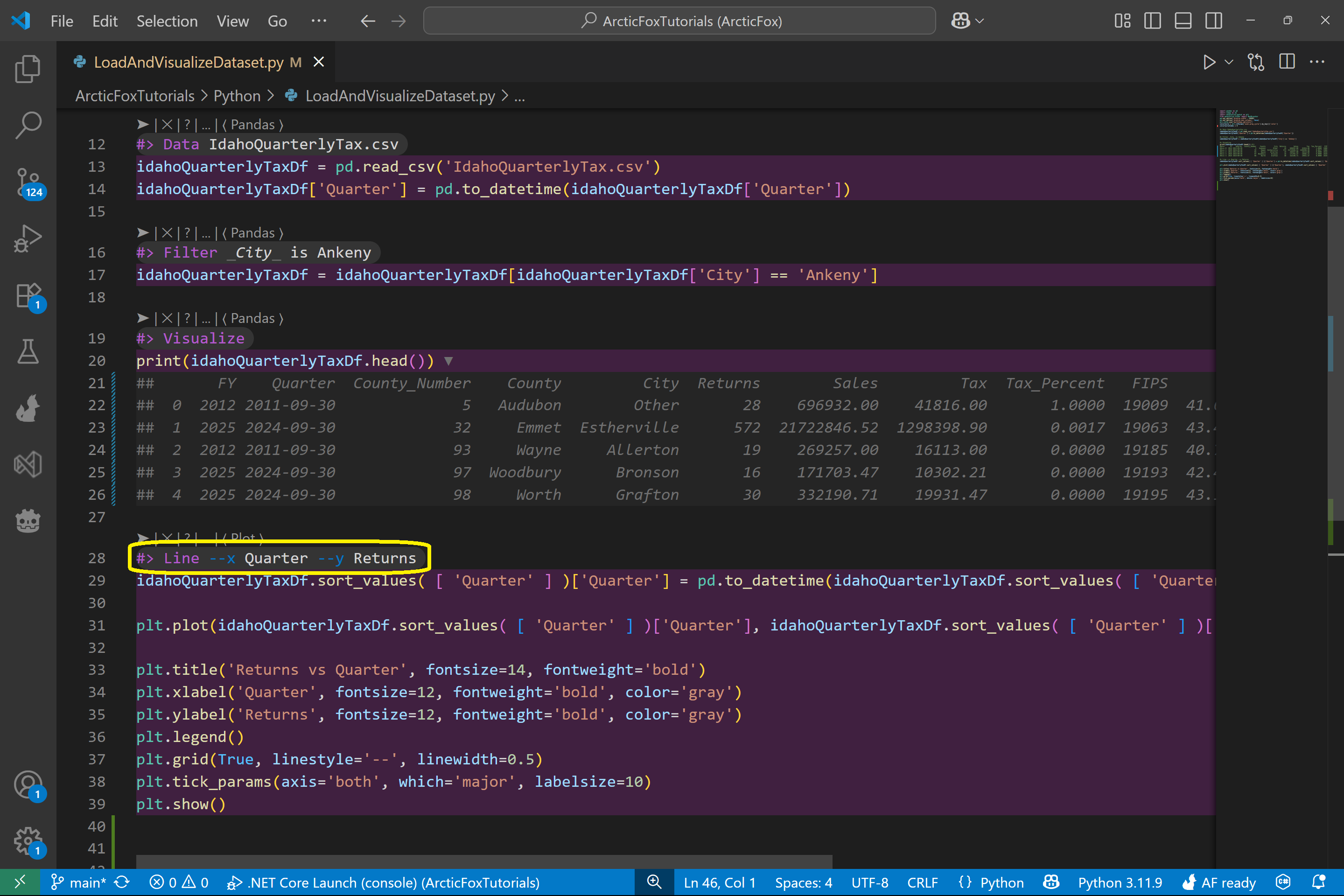Viewport: 1344px width, 896px height.
Task: Split the editor to the right
Action: [1287, 62]
